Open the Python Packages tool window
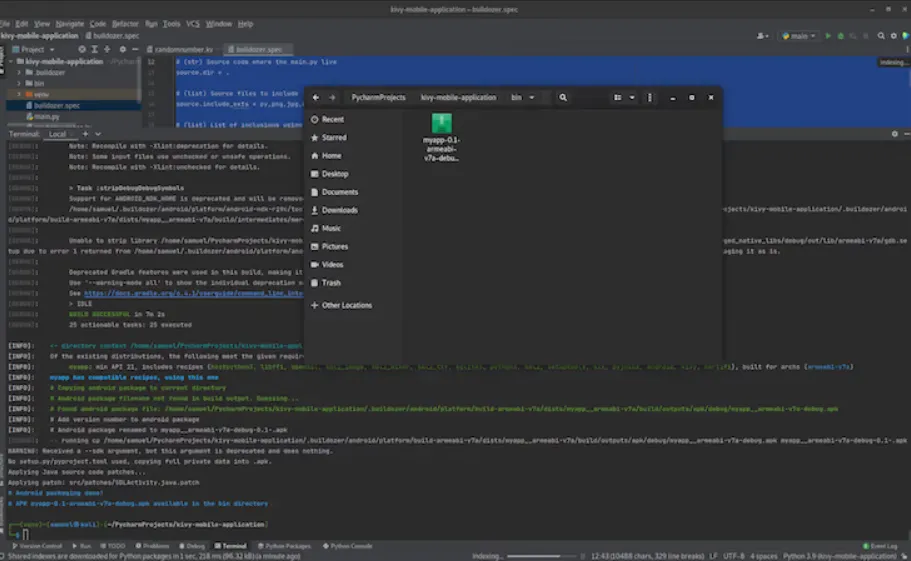Image resolution: width=911 pixels, height=561 pixels. coord(284,546)
